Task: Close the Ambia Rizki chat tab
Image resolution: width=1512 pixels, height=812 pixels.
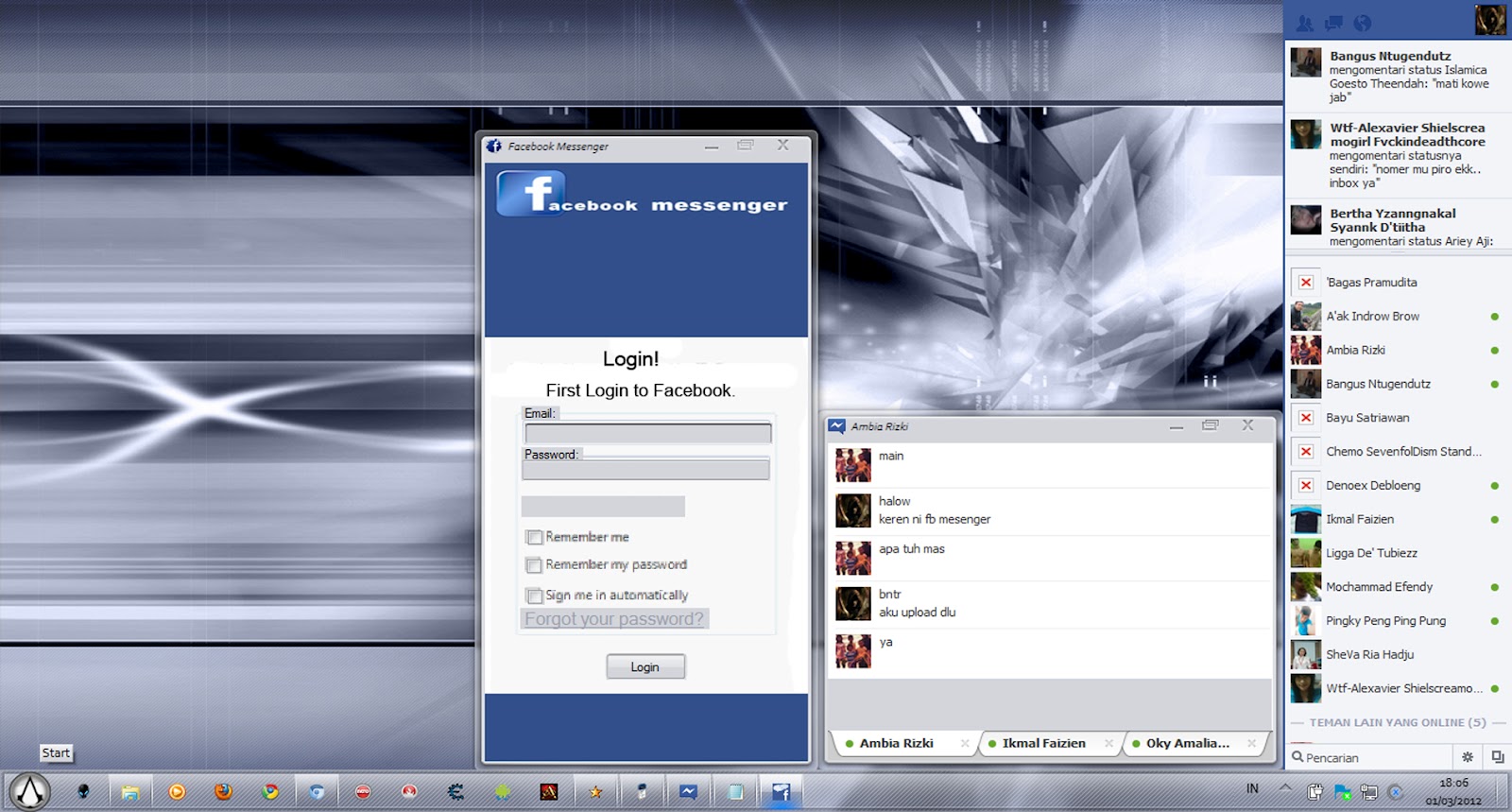Action: pos(965,743)
